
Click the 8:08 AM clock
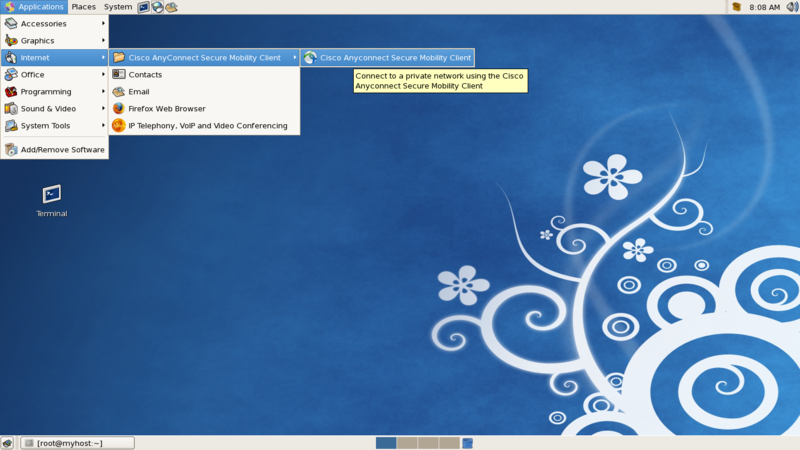[764, 7]
